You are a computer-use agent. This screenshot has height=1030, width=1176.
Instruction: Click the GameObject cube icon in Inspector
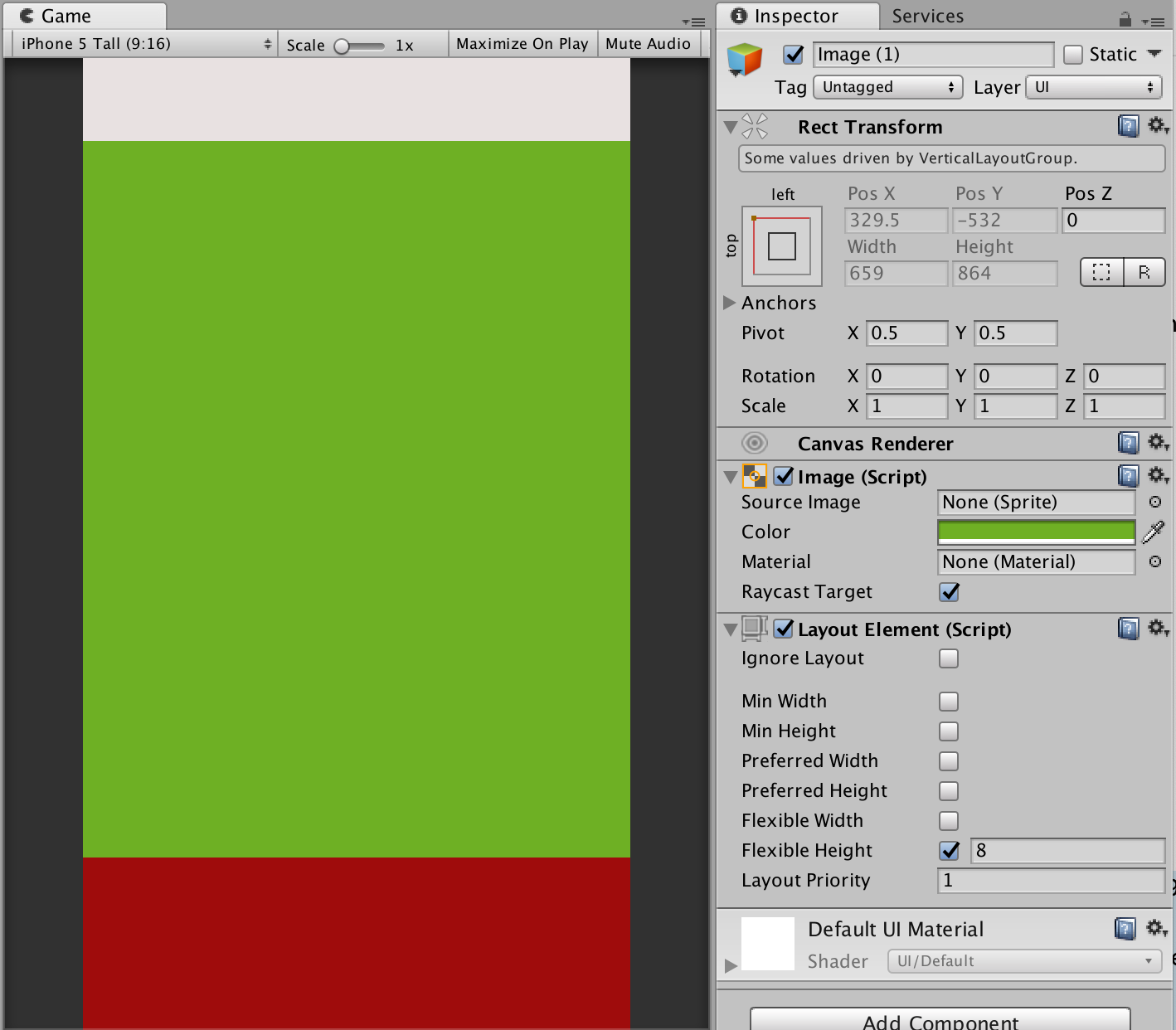pyautogui.click(x=744, y=60)
